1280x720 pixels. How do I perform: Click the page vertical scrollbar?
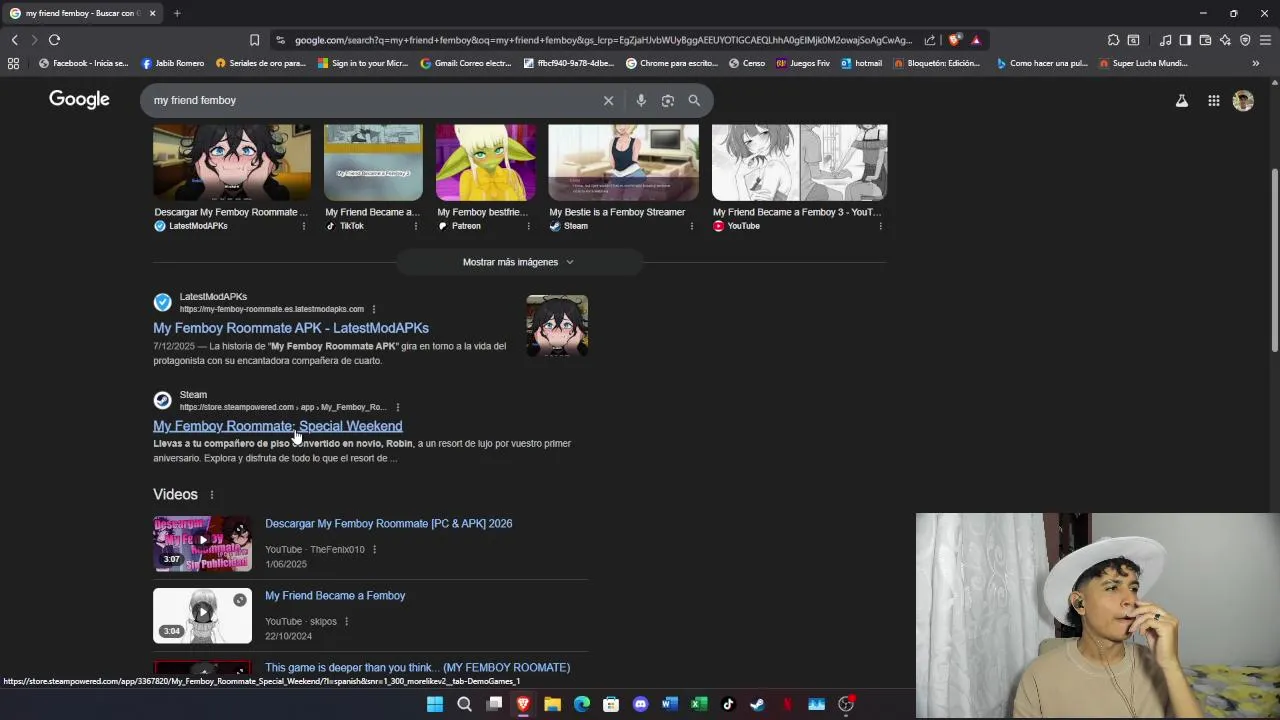[x=1274, y=260]
